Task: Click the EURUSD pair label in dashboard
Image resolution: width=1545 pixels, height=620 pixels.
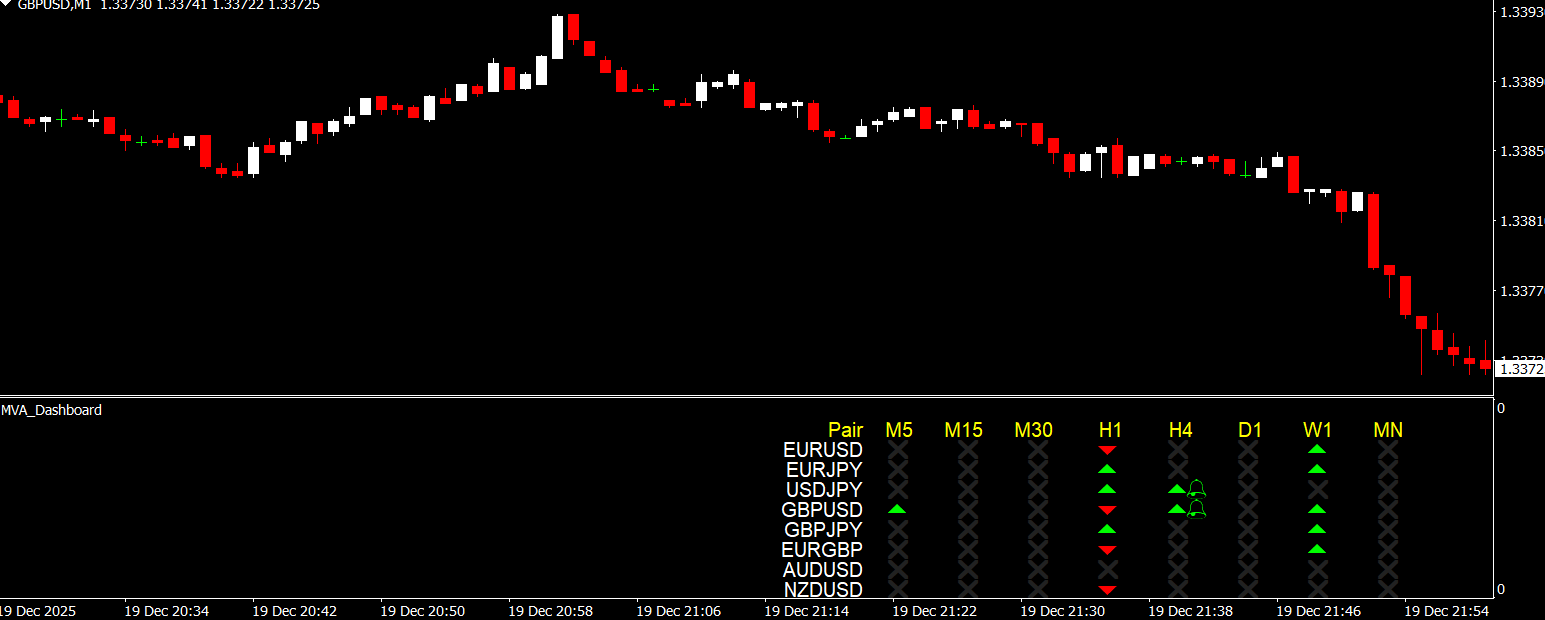Action: (x=822, y=450)
